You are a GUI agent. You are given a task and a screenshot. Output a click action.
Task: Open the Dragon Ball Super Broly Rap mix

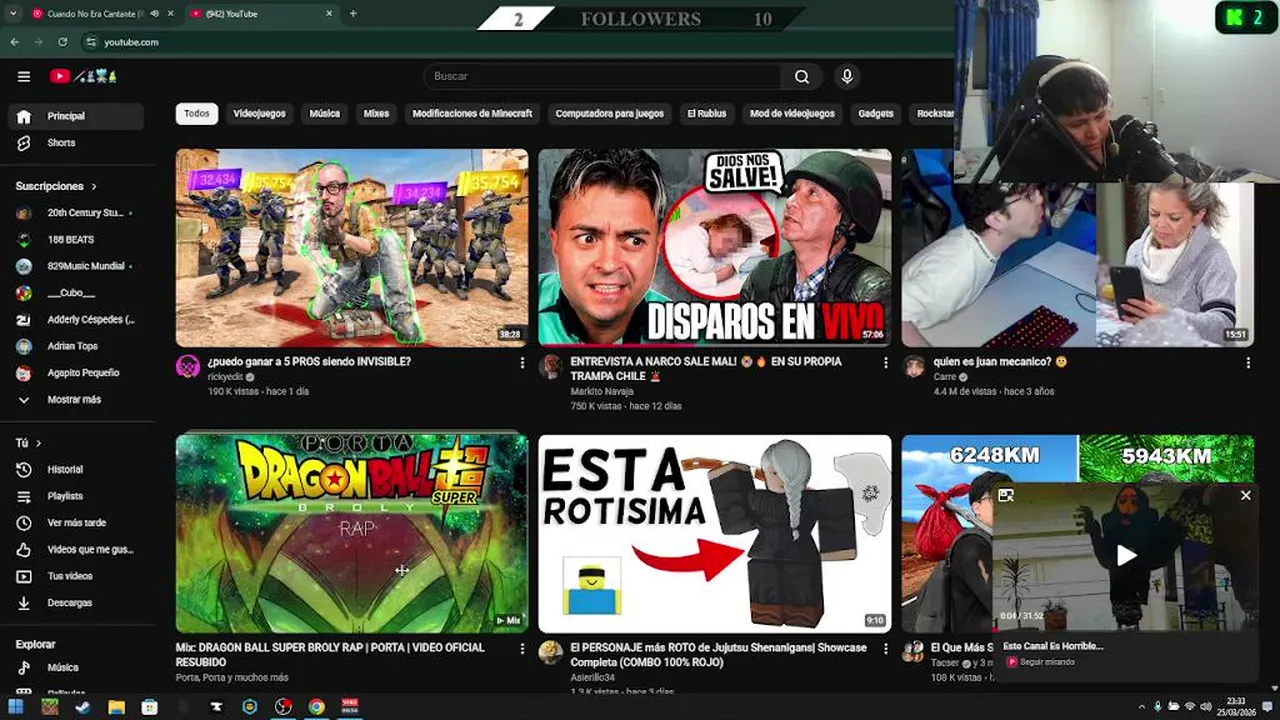point(352,533)
